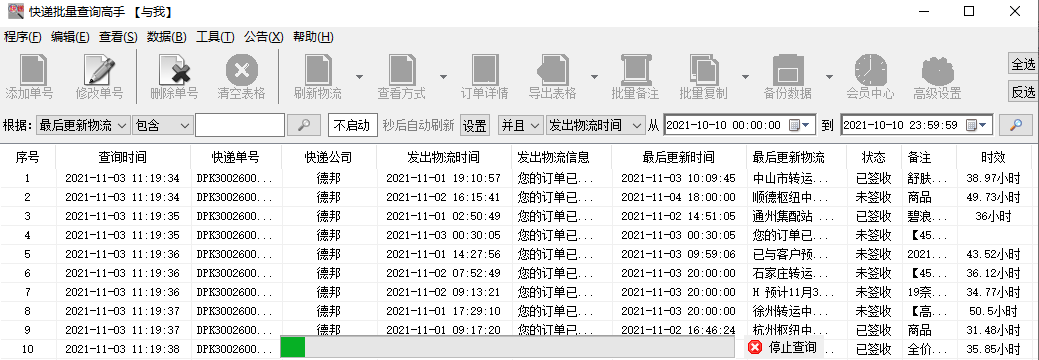Expand the 备份数据 dropdown arrow
Viewport: 1039px width, 360px height.
pyautogui.click(x=829, y=77)
